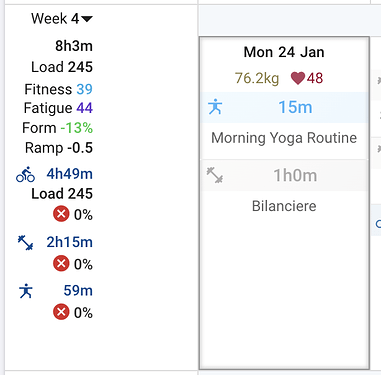Click the cycling bike icon in weekly summary
The height and width of the screenshot is (375, 381).
(25, 174)
